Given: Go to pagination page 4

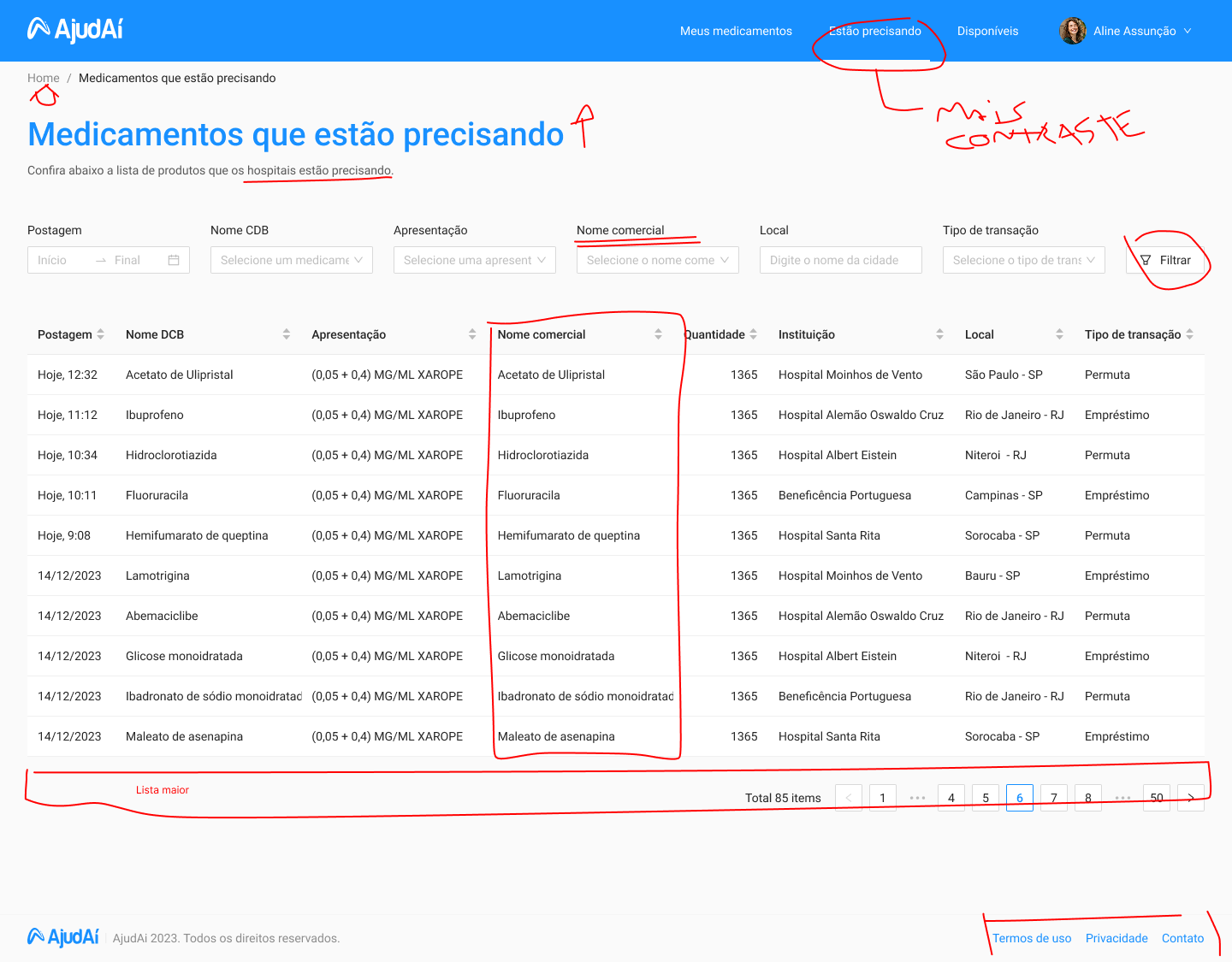Looking at the screenshot, I should click(x=951, y=798).
